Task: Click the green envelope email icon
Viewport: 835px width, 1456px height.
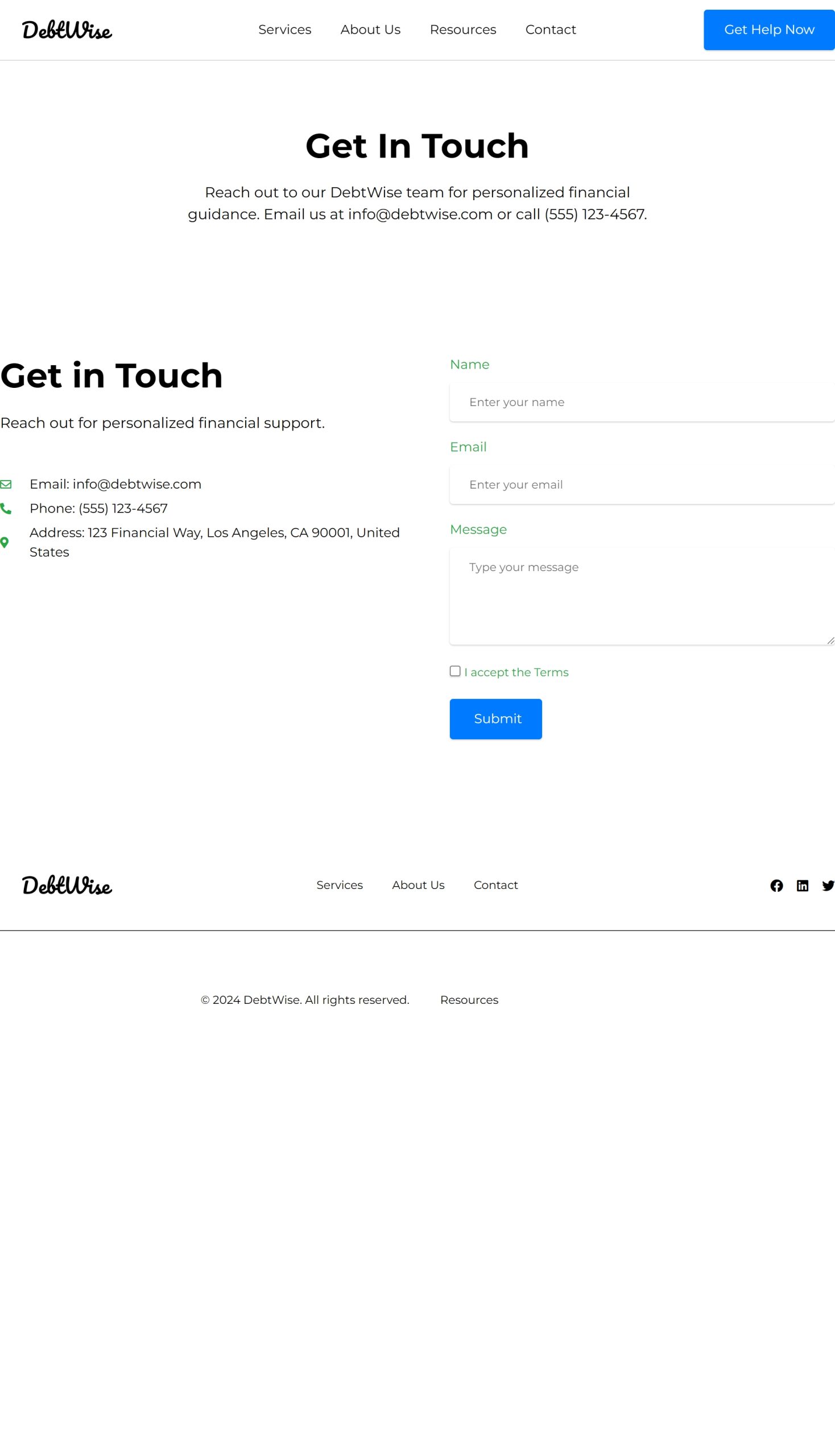Action: [6, 485]
